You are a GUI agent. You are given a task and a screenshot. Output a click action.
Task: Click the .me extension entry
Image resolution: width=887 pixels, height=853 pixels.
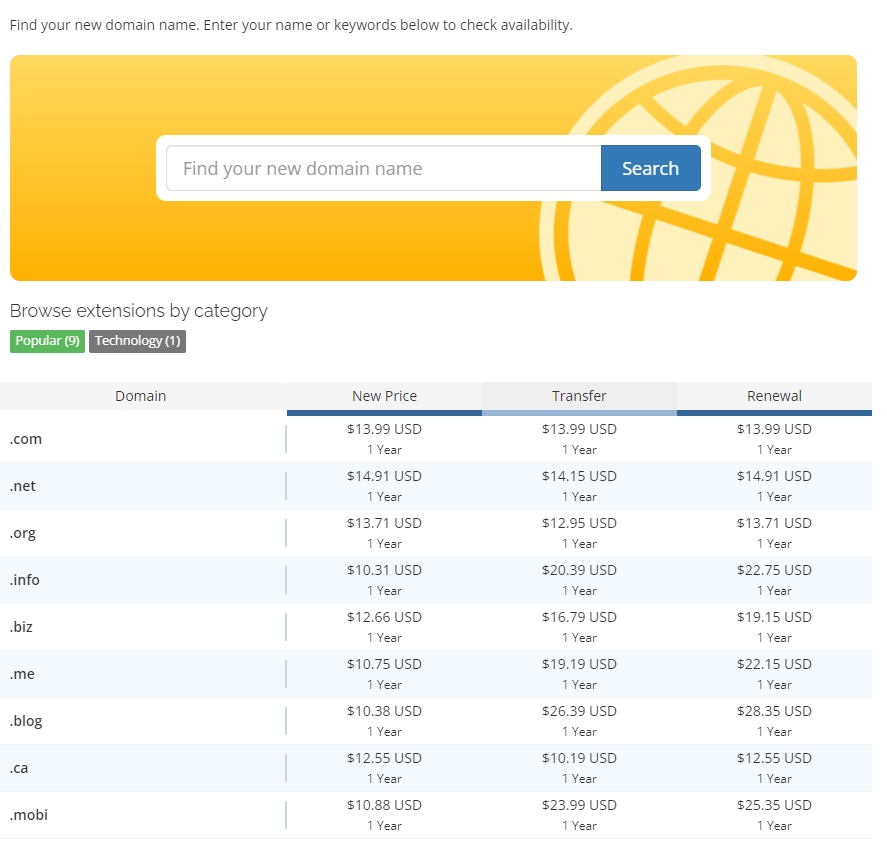point(22,674)
